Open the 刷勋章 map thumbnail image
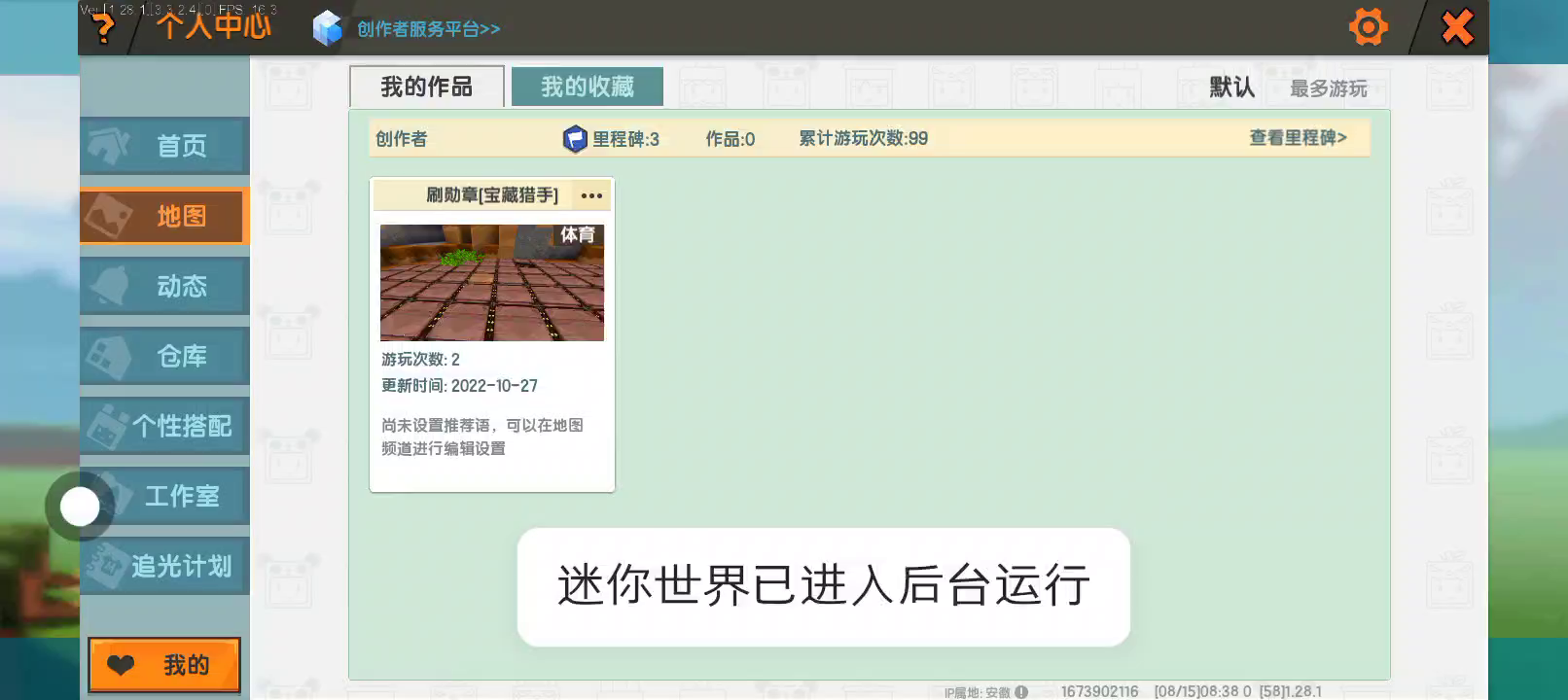The width and height of the screenshot is (1568, 700). pyautogui.click(x=491, y=283)
